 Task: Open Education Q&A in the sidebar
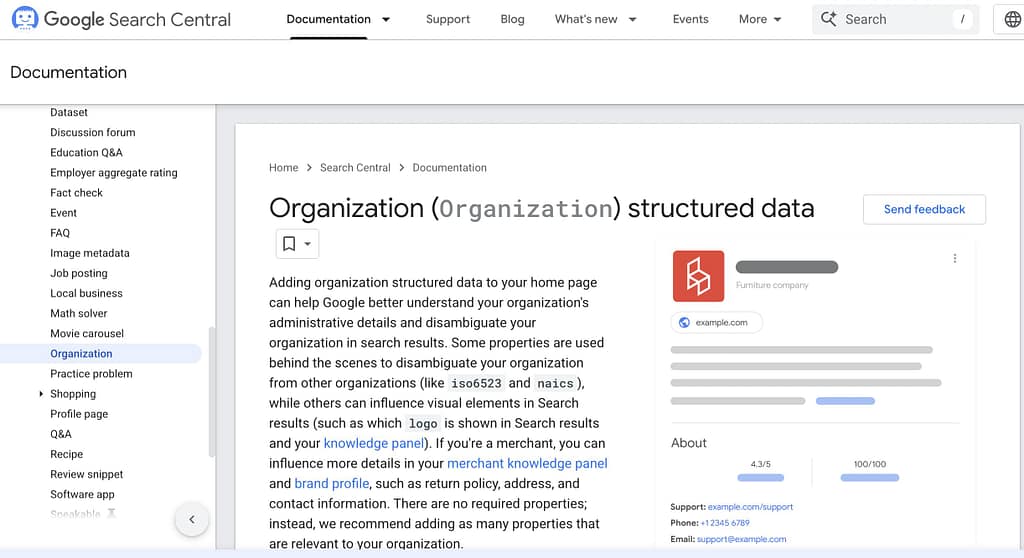pyautogui.click(x=86, y=153)
